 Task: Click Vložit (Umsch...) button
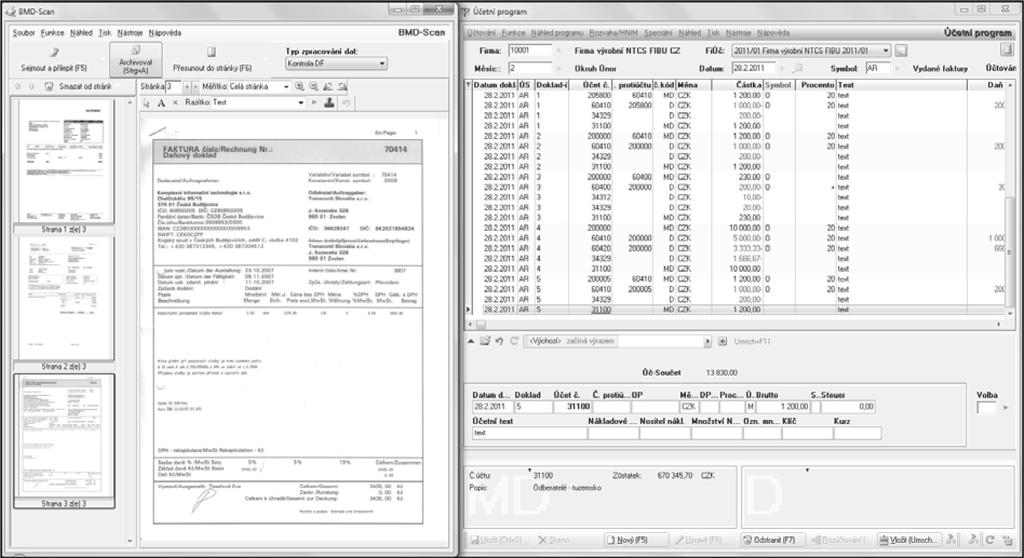pyautogui.click(x=910, y=540)
